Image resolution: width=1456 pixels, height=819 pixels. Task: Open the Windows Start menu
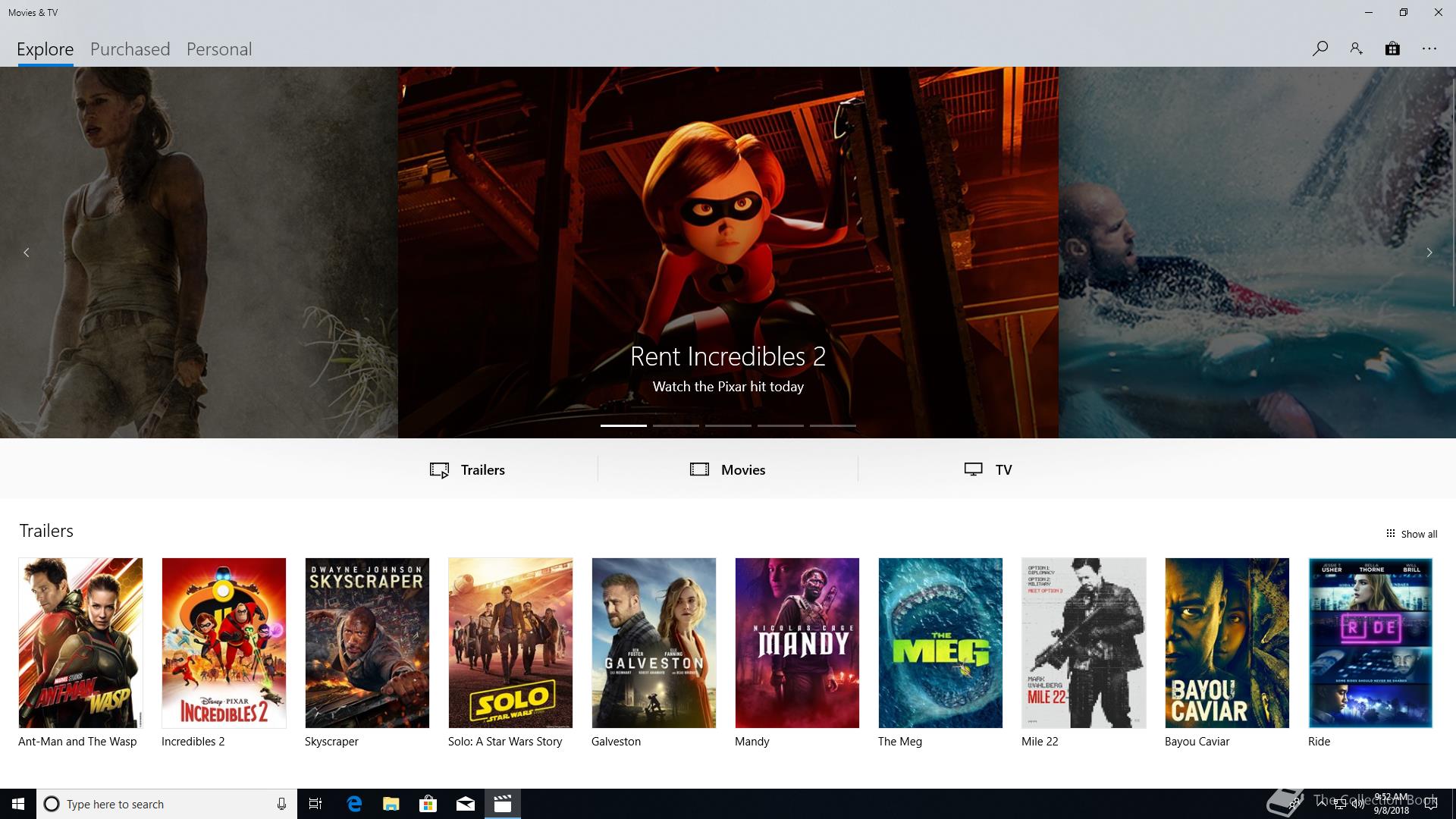tap(18, 804)
